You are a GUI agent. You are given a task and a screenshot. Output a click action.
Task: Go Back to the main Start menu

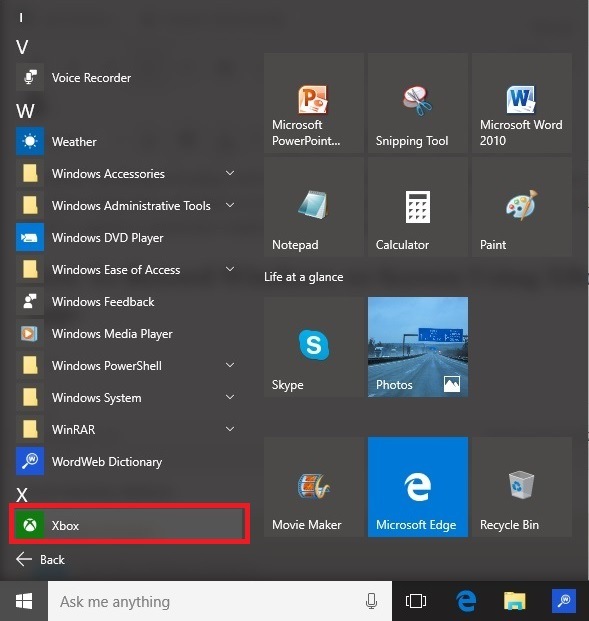(40, 560)
